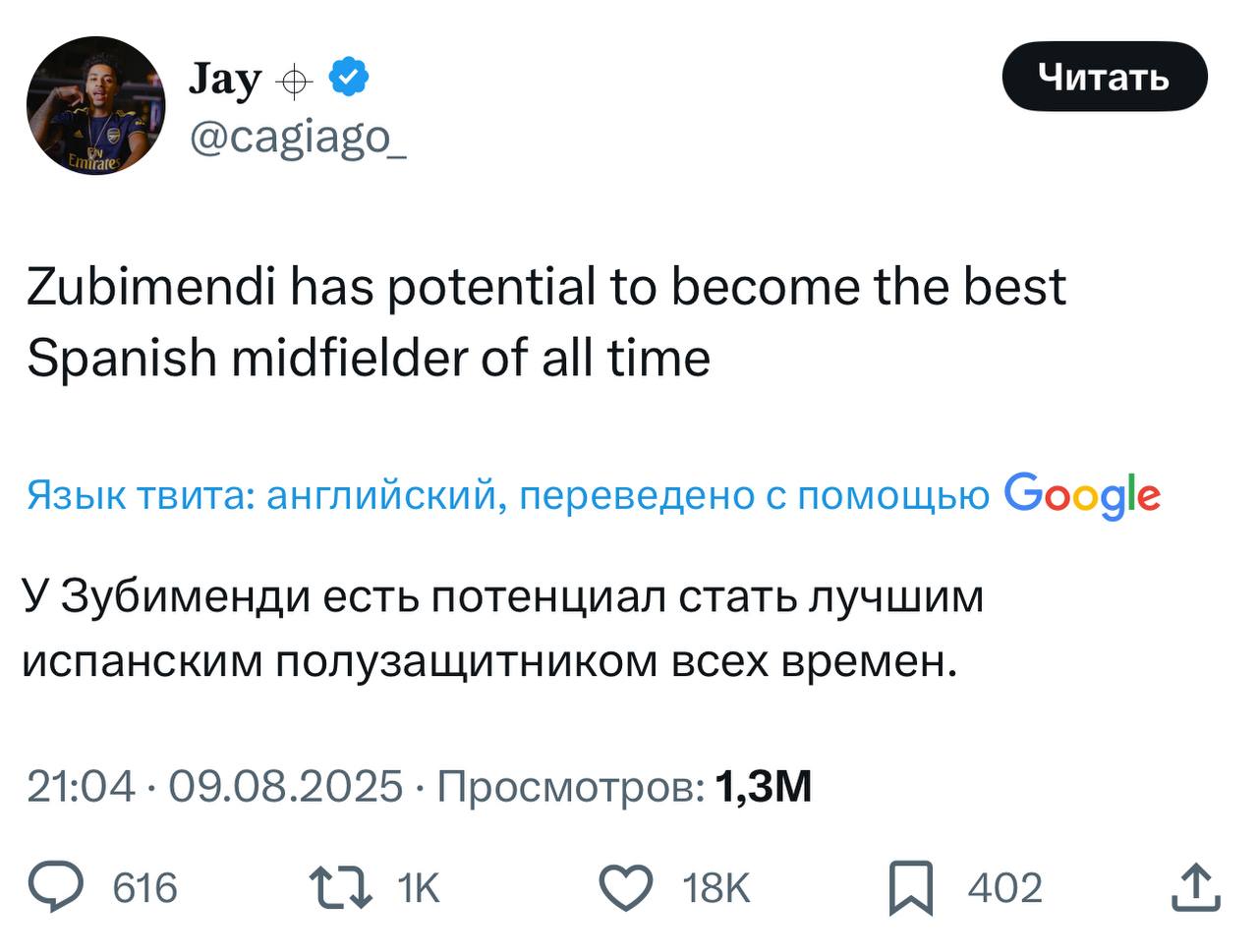Screen dimensions: 1258x952
Task: Follow the account with the Читать button
Action: click(x=1104, y=76)
